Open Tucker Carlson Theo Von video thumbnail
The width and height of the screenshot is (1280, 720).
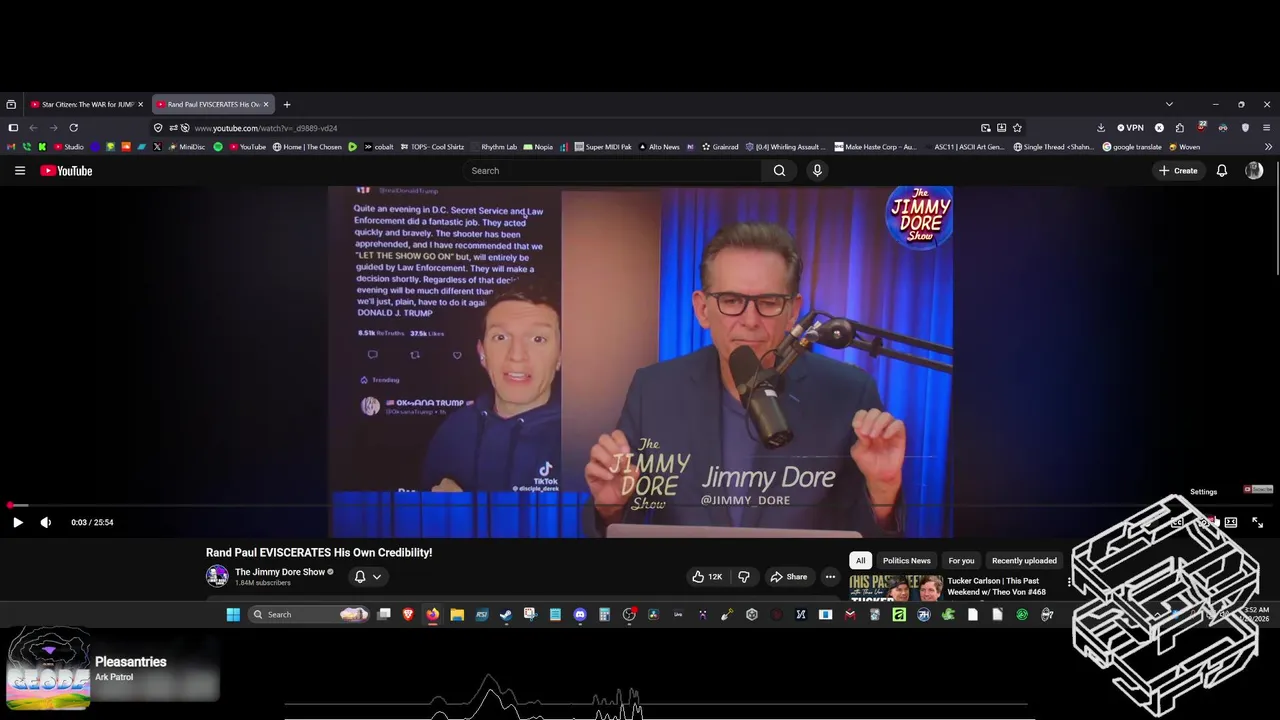coord(896,587)
